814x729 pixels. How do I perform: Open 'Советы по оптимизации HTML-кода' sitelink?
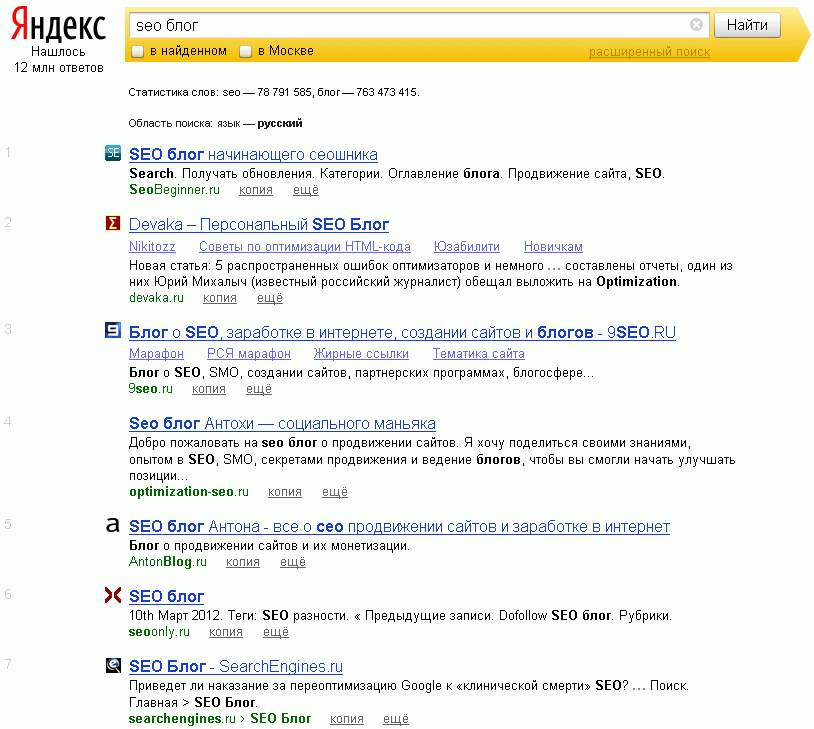click(x=305, y=247)
